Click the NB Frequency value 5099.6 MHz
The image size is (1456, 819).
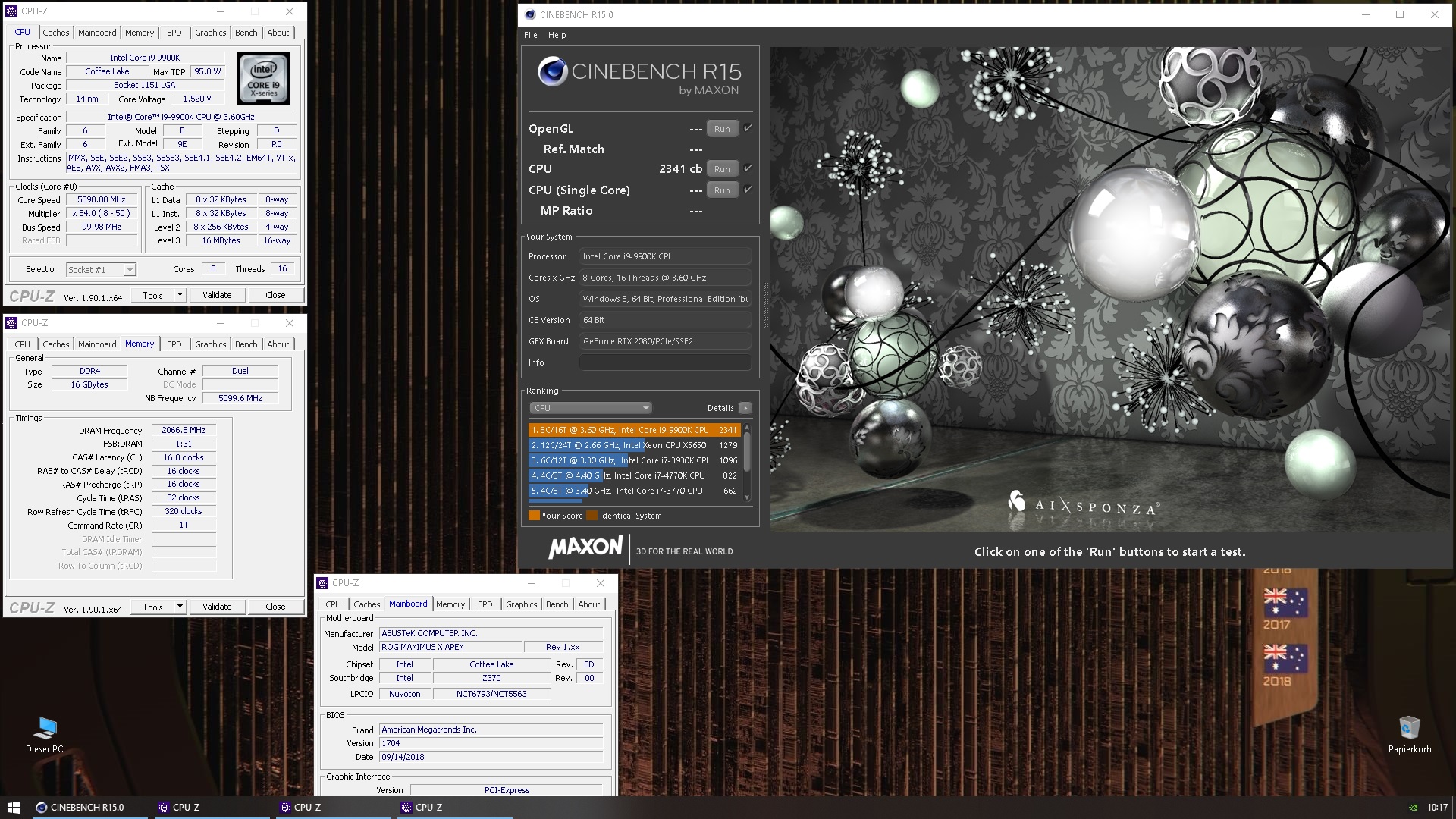[240, 398]
